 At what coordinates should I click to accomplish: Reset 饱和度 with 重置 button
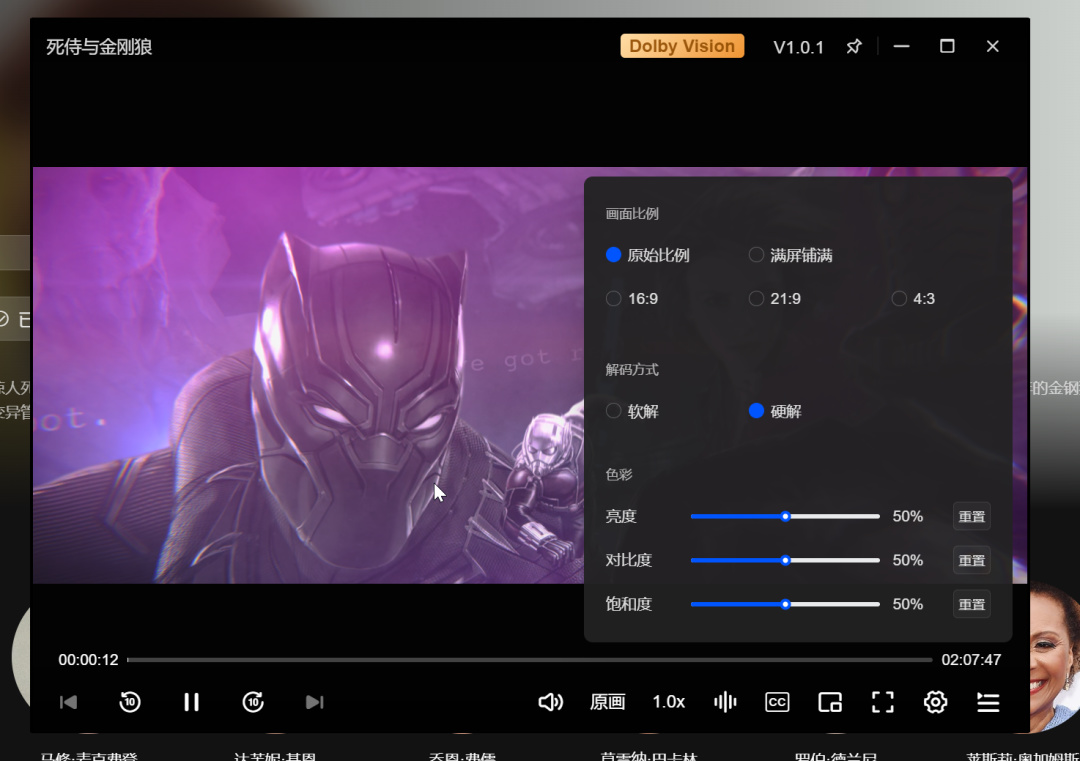tap(972, 604)
